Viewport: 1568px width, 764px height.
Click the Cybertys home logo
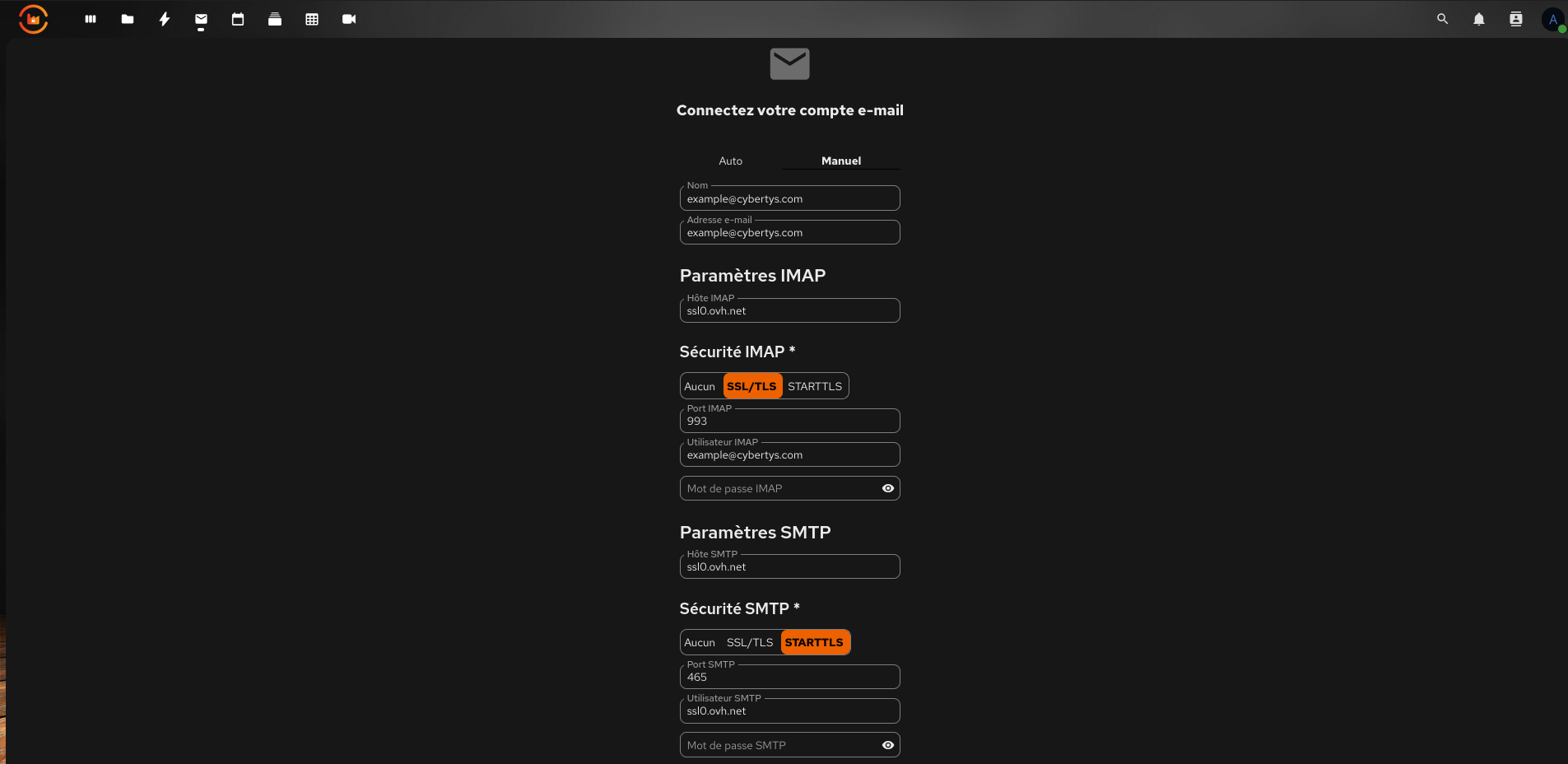(33, 19)
